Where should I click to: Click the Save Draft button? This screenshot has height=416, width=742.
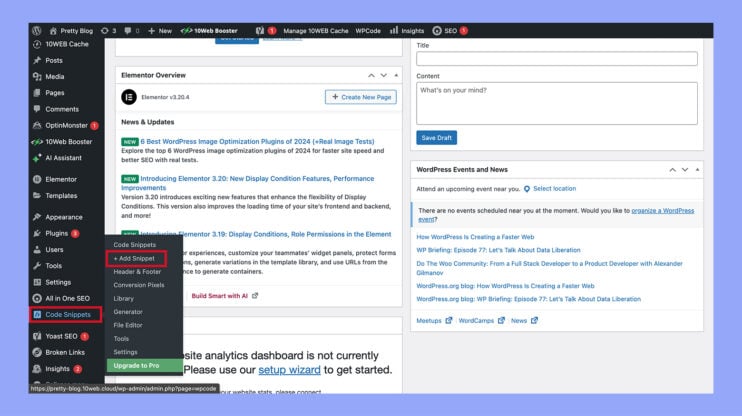pyautogui.click(x=436, y=137)
